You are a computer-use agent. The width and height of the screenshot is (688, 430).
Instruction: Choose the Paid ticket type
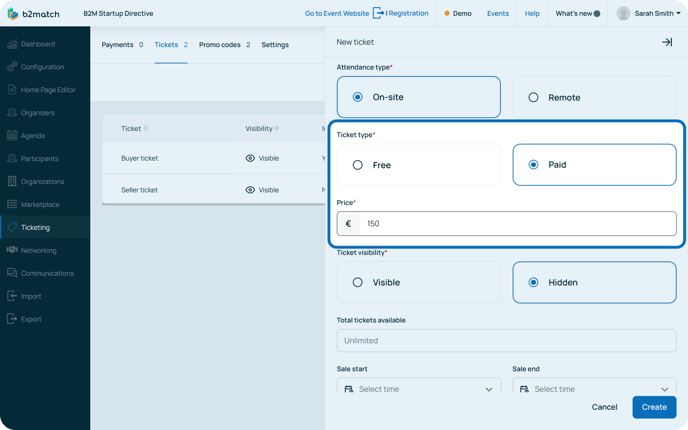click(594, 165)
